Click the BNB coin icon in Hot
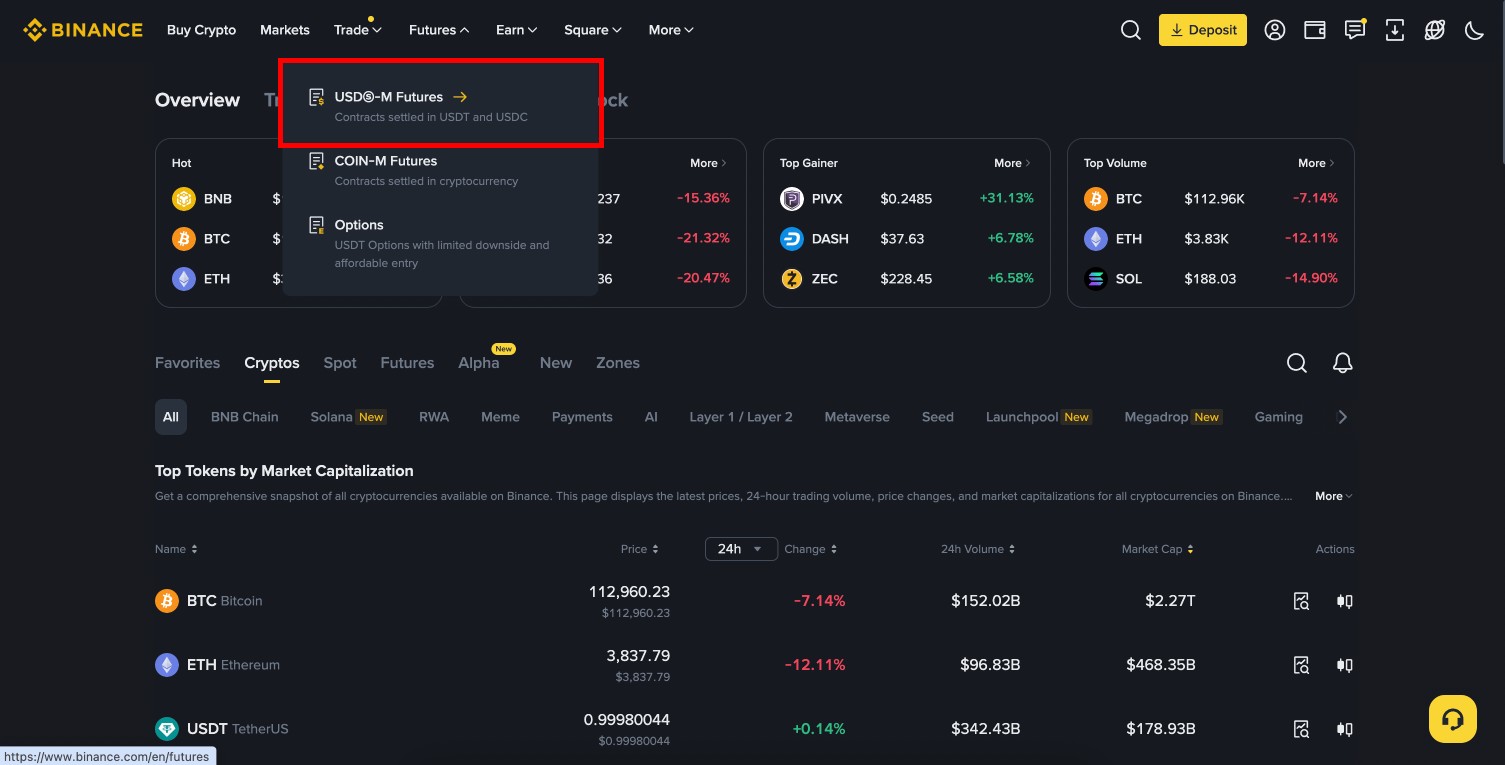 184,199
